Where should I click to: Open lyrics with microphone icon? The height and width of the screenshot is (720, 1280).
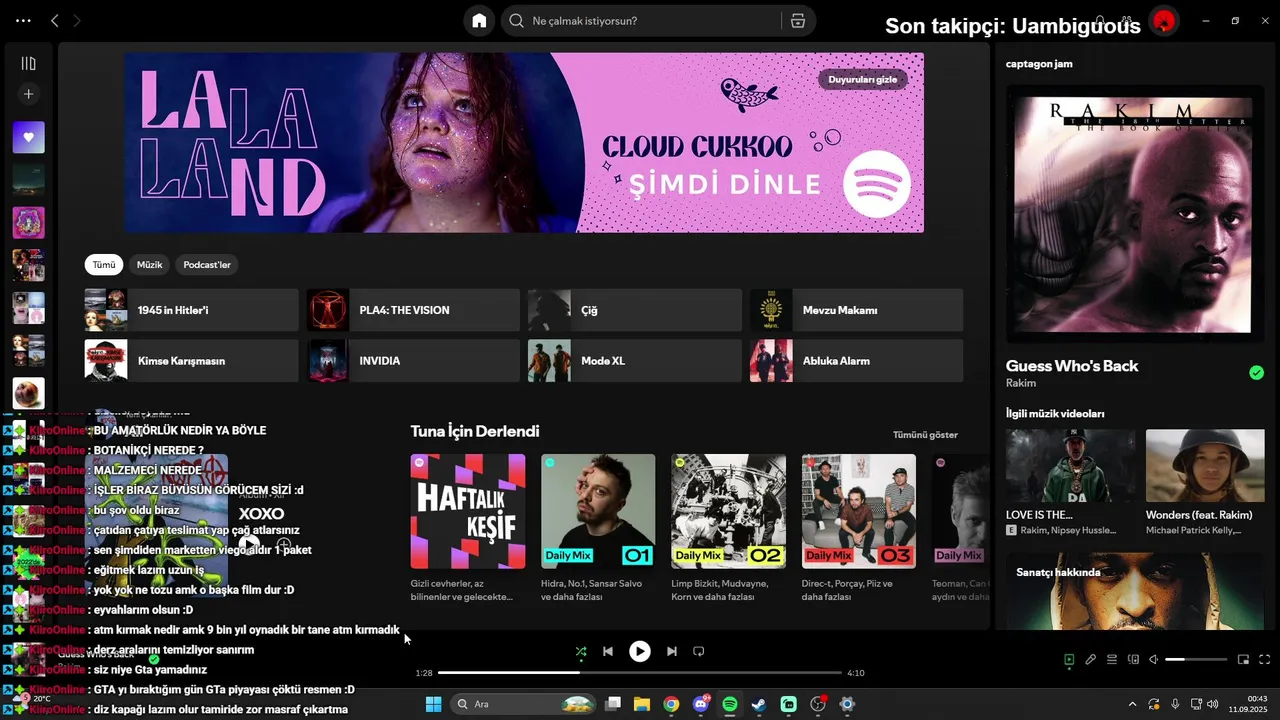pos(1091,659)
